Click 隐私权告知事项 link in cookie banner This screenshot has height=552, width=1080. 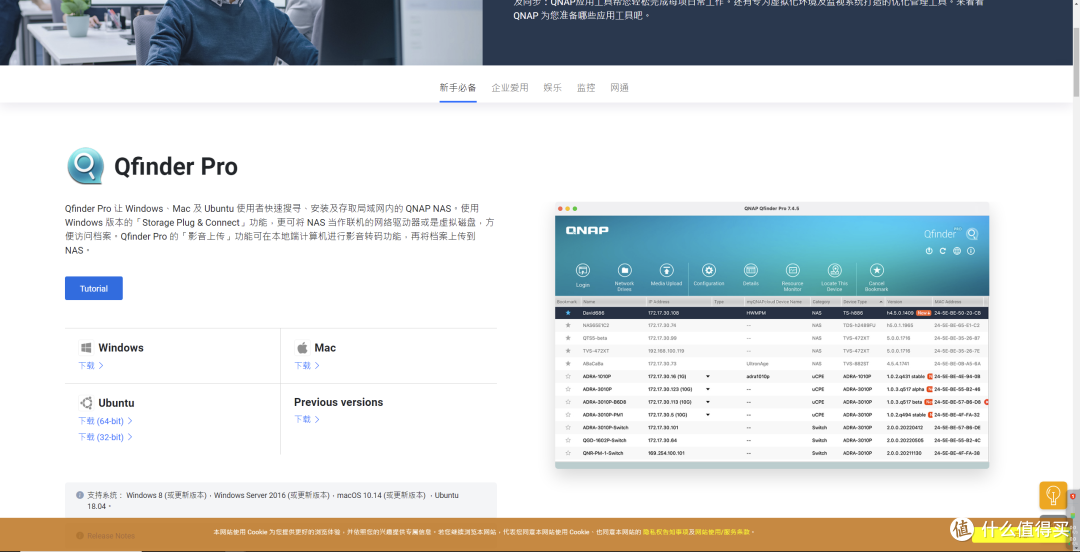click(x=667, y=532)
